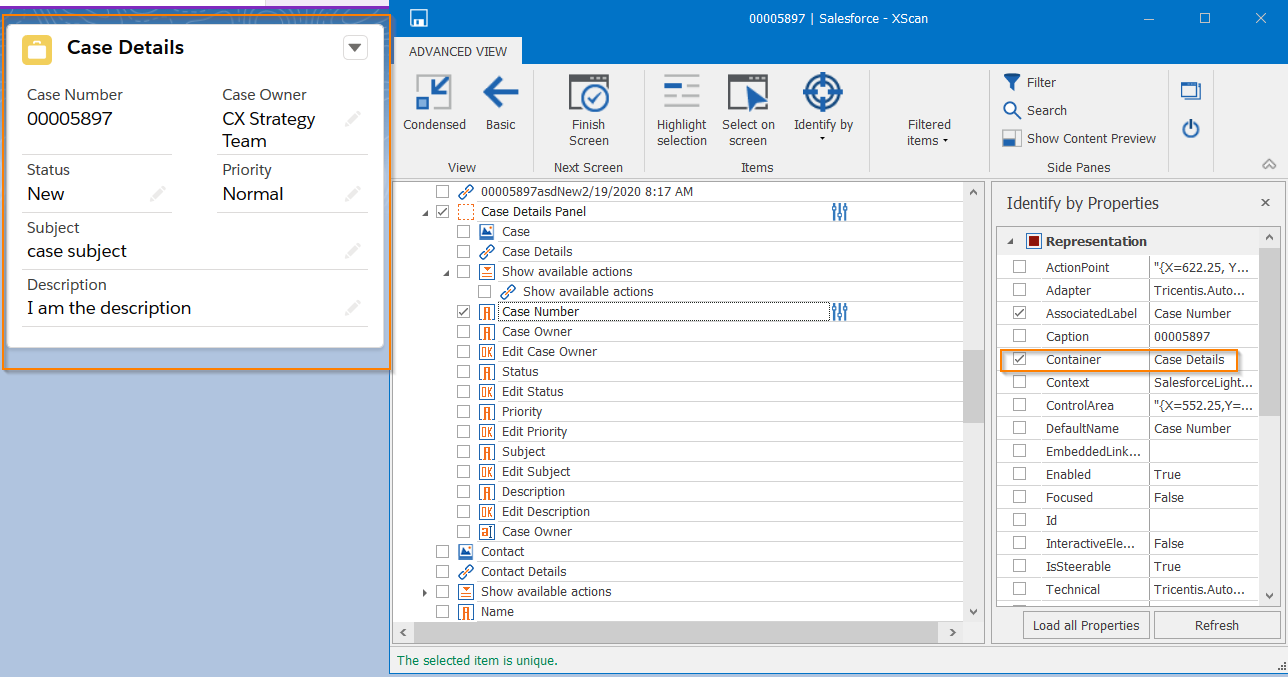Click the Finish Screen icon

(588, 94)
